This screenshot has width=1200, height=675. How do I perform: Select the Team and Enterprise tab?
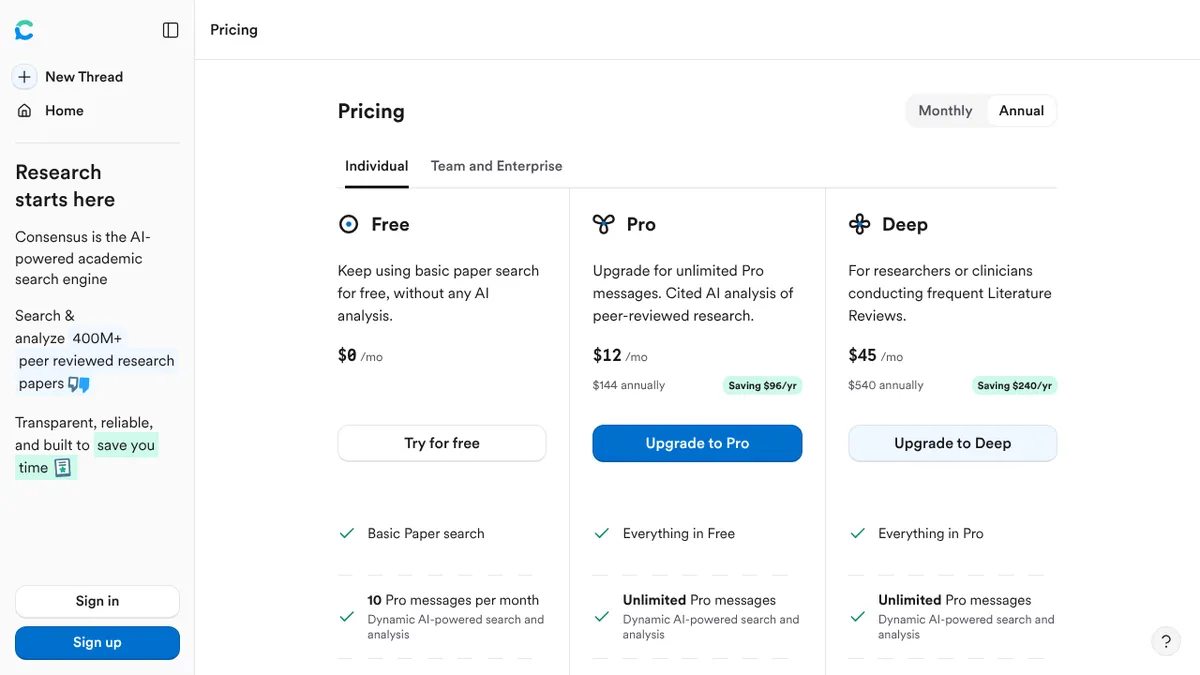point(497,166)
